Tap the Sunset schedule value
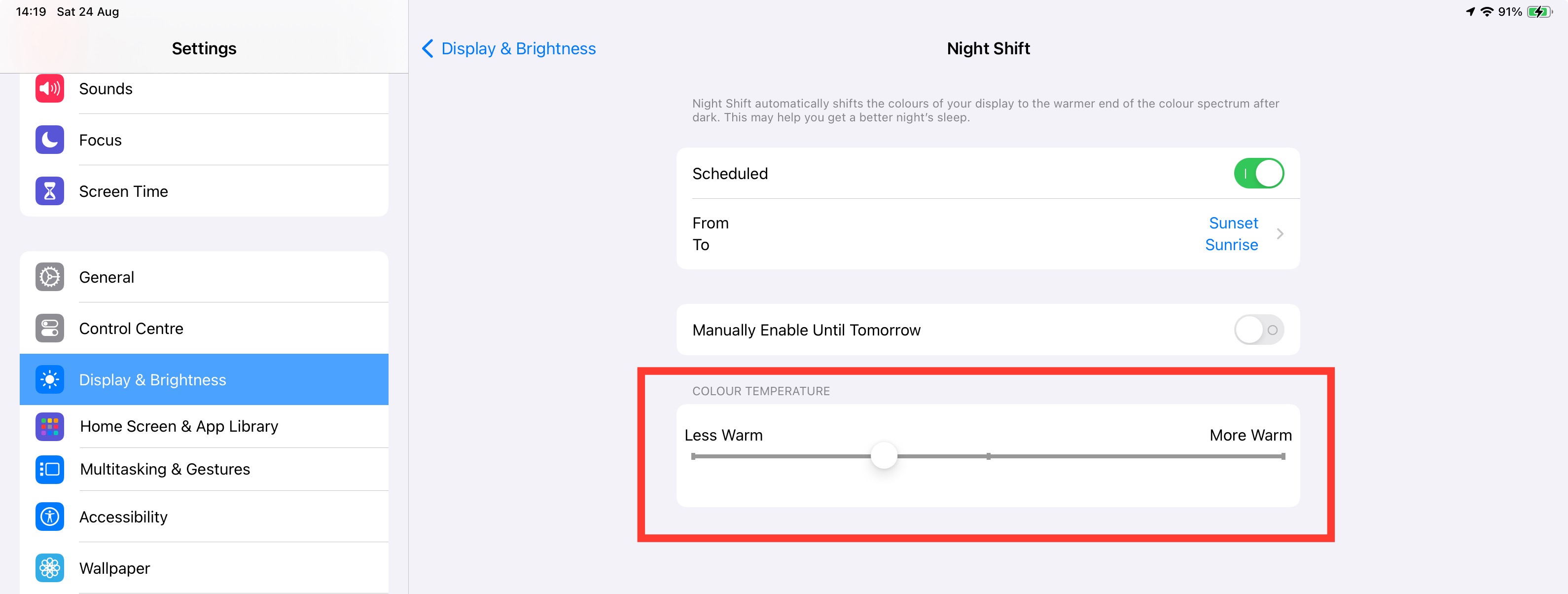1568x594 pixels. (x=1233, y=223)
